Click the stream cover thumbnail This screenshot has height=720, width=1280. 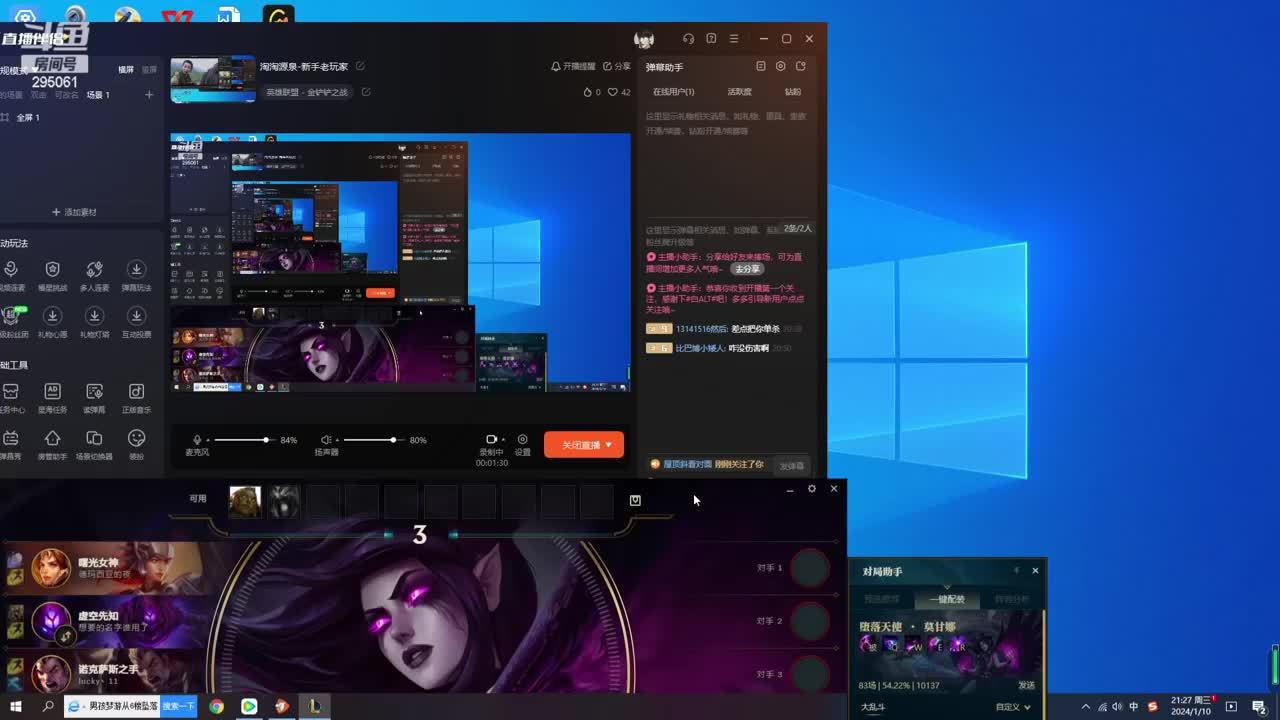pos(213,79)
